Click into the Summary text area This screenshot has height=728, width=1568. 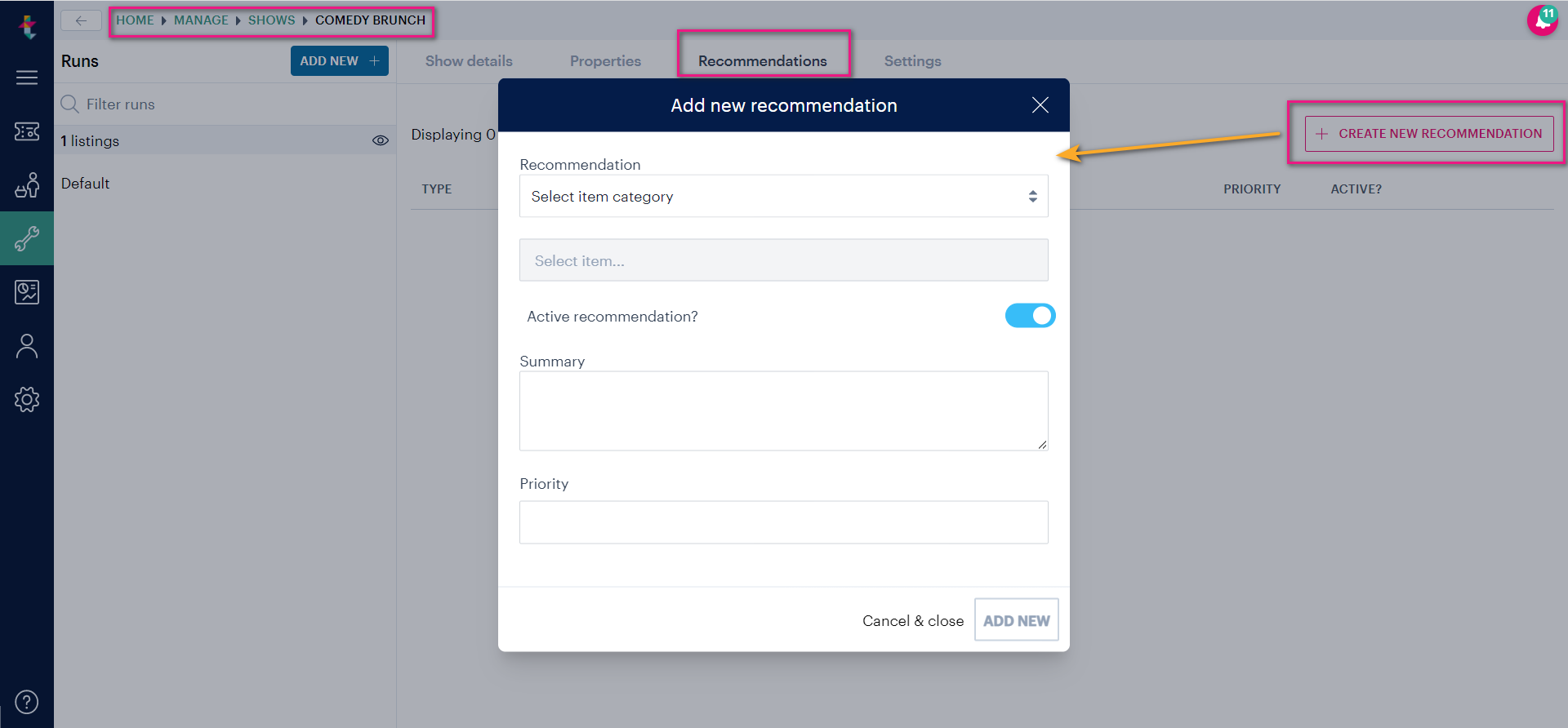tap(783, 411)
